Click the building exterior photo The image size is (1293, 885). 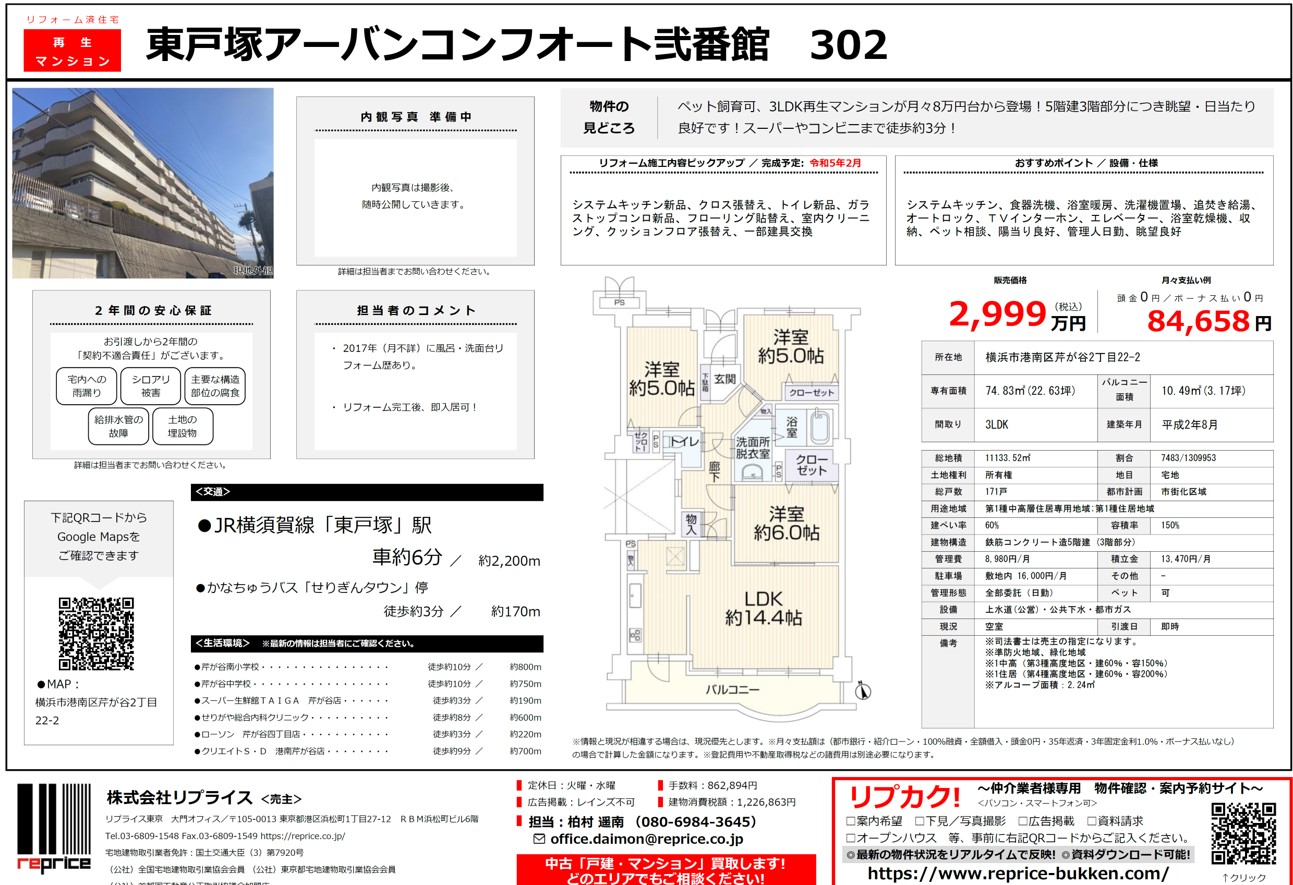click(143, 183)
